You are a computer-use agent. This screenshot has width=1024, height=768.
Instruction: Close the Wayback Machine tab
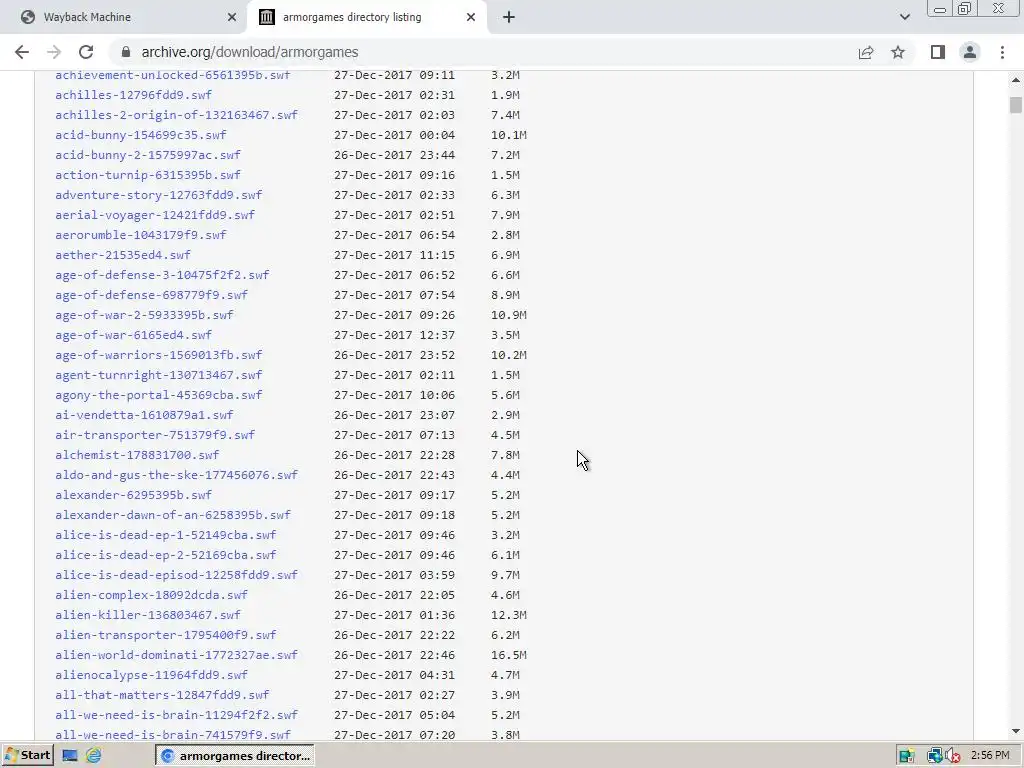pyautogui.click(x=232, y=17)
